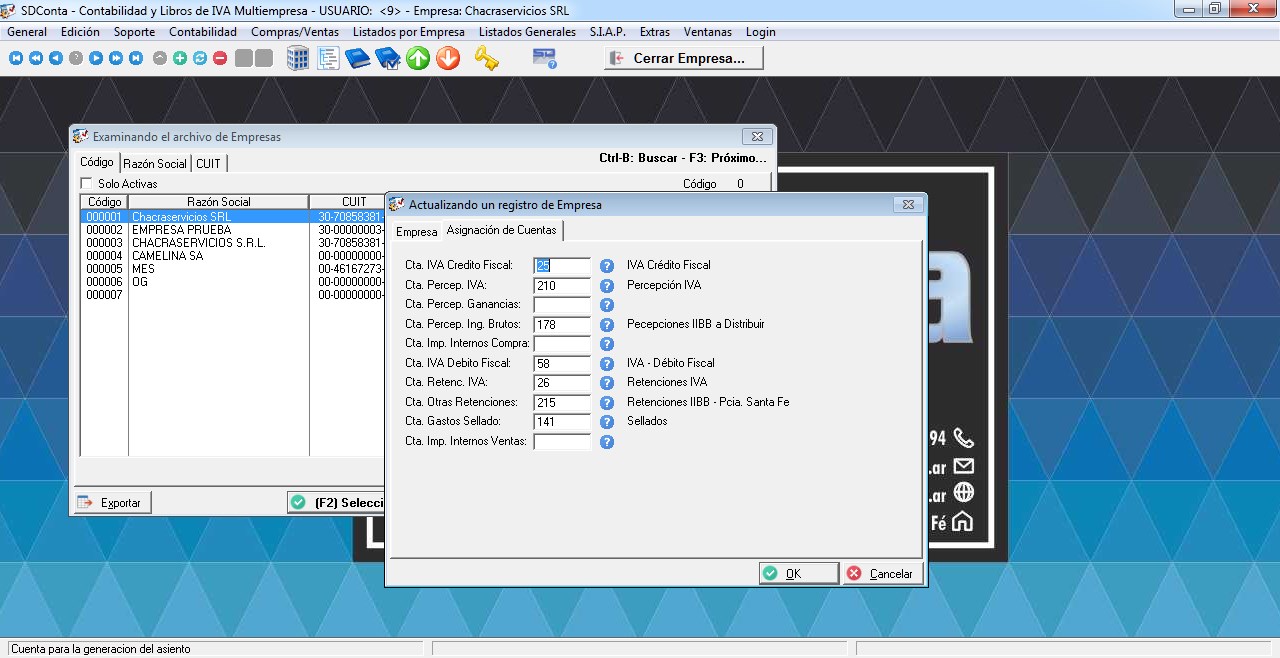Click the SD help icon in toolbar
The height and width of the screenshot is (658, 1280).
tap(544, 59)
